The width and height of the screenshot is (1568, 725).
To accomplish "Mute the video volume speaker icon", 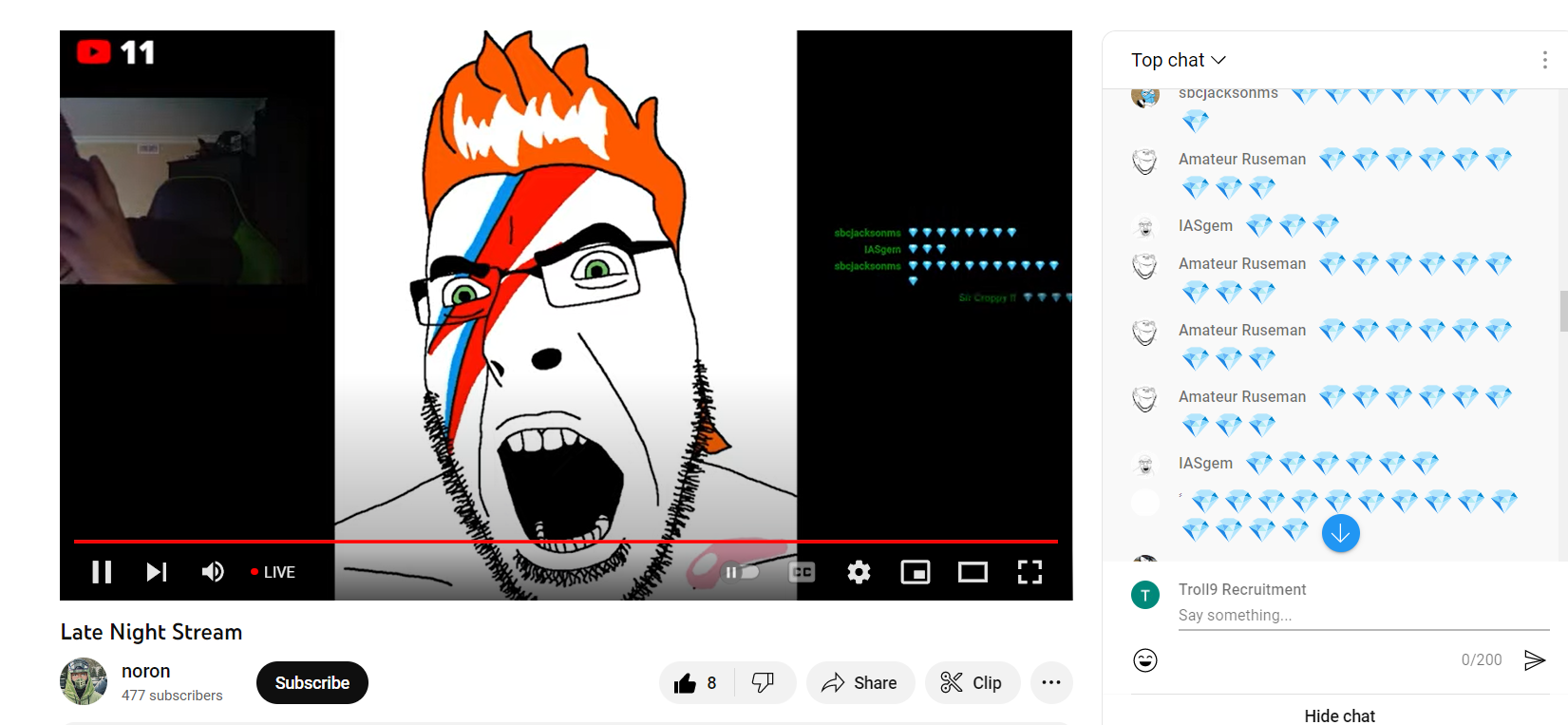I will tap(213, 572).
